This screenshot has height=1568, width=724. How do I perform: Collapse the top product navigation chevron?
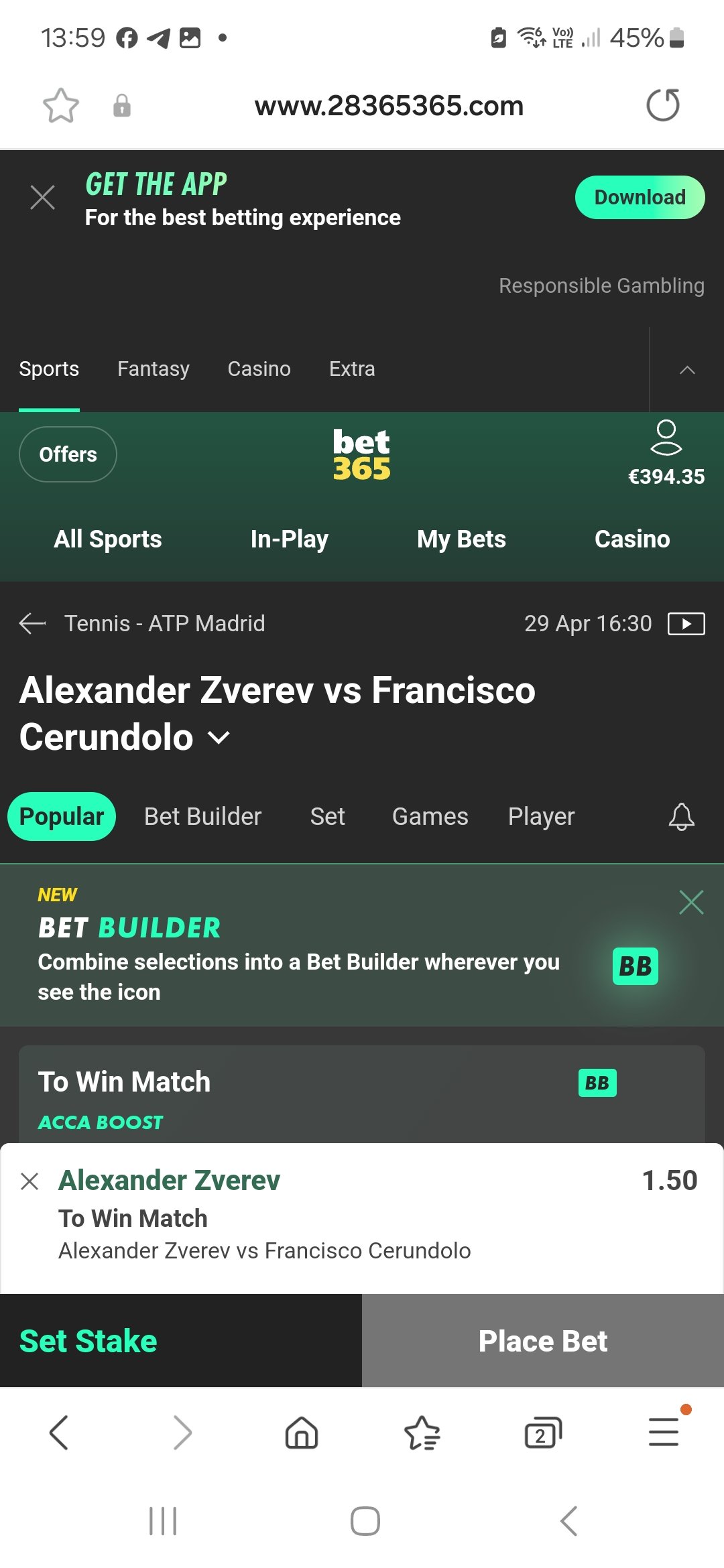(687, 369)
